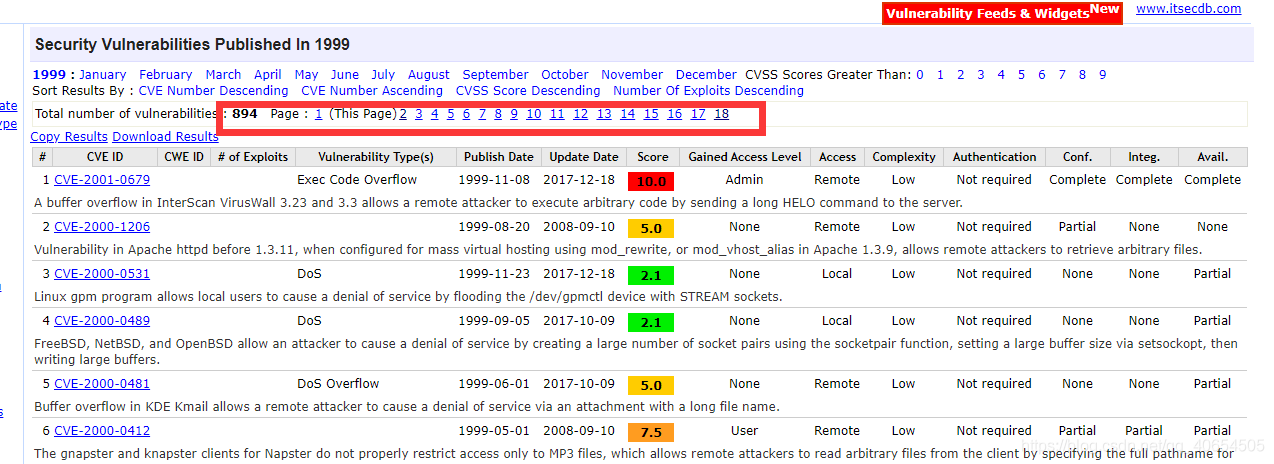Screen dimensions: 1274x464
Task: Go to results page 13
Action: coord(604,114)
